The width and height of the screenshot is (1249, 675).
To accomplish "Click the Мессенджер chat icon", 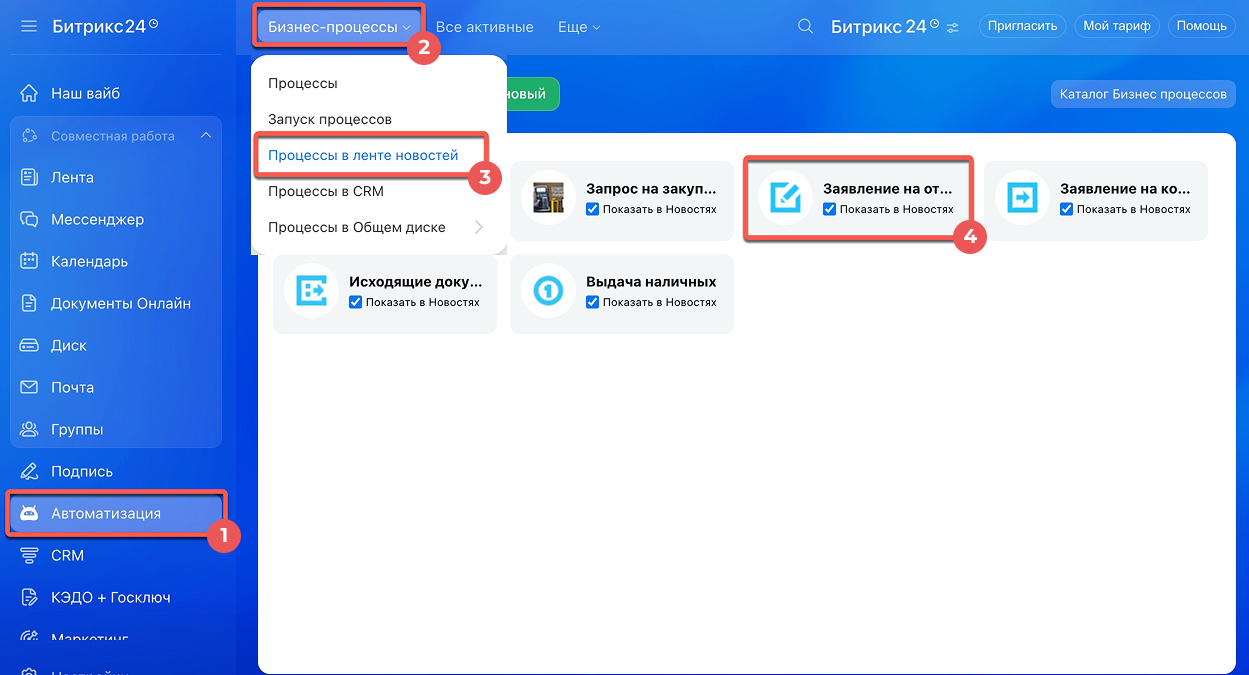I will coord(30,219).
